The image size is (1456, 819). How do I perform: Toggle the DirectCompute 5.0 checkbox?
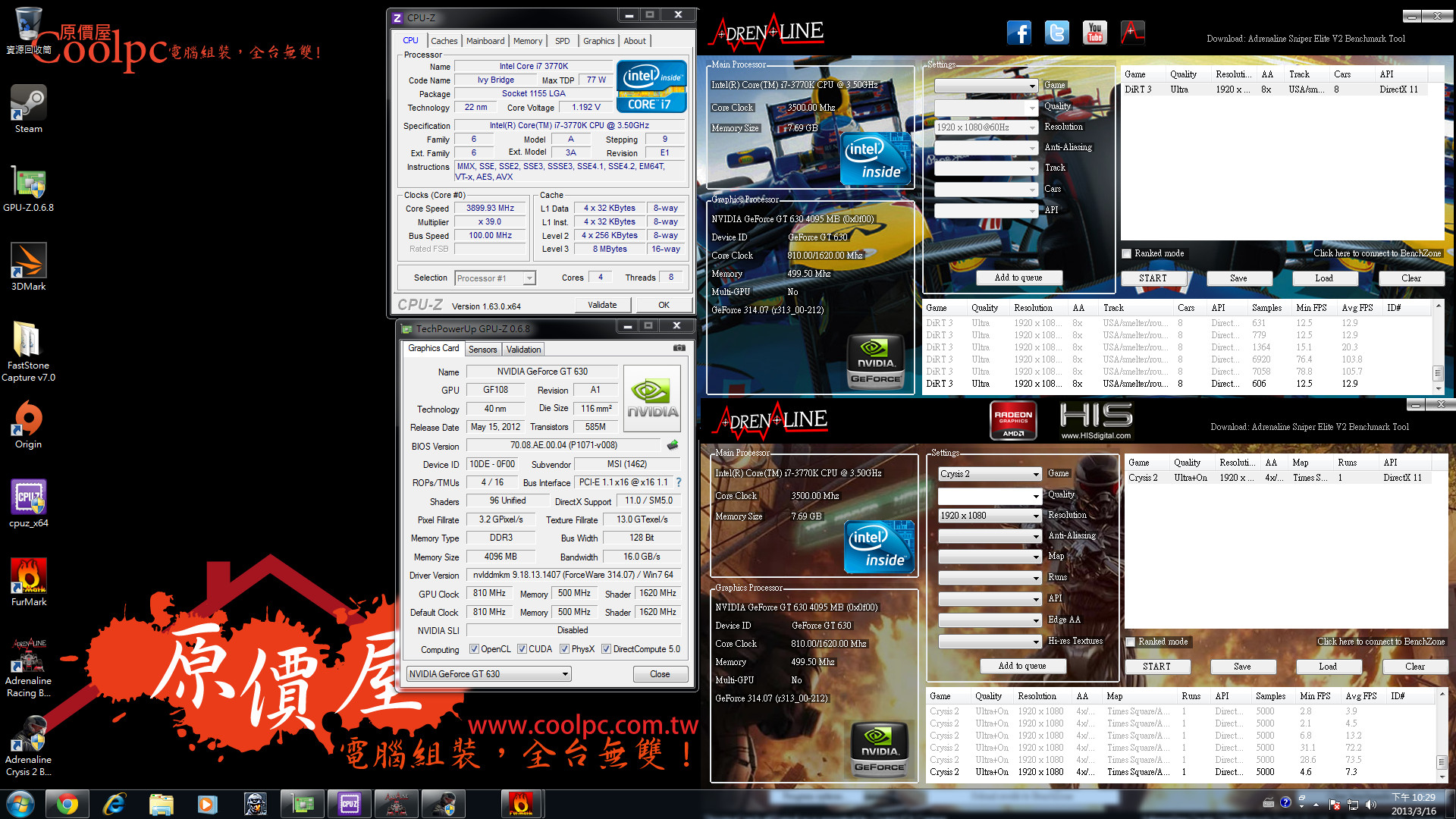[x=606, y=649]
